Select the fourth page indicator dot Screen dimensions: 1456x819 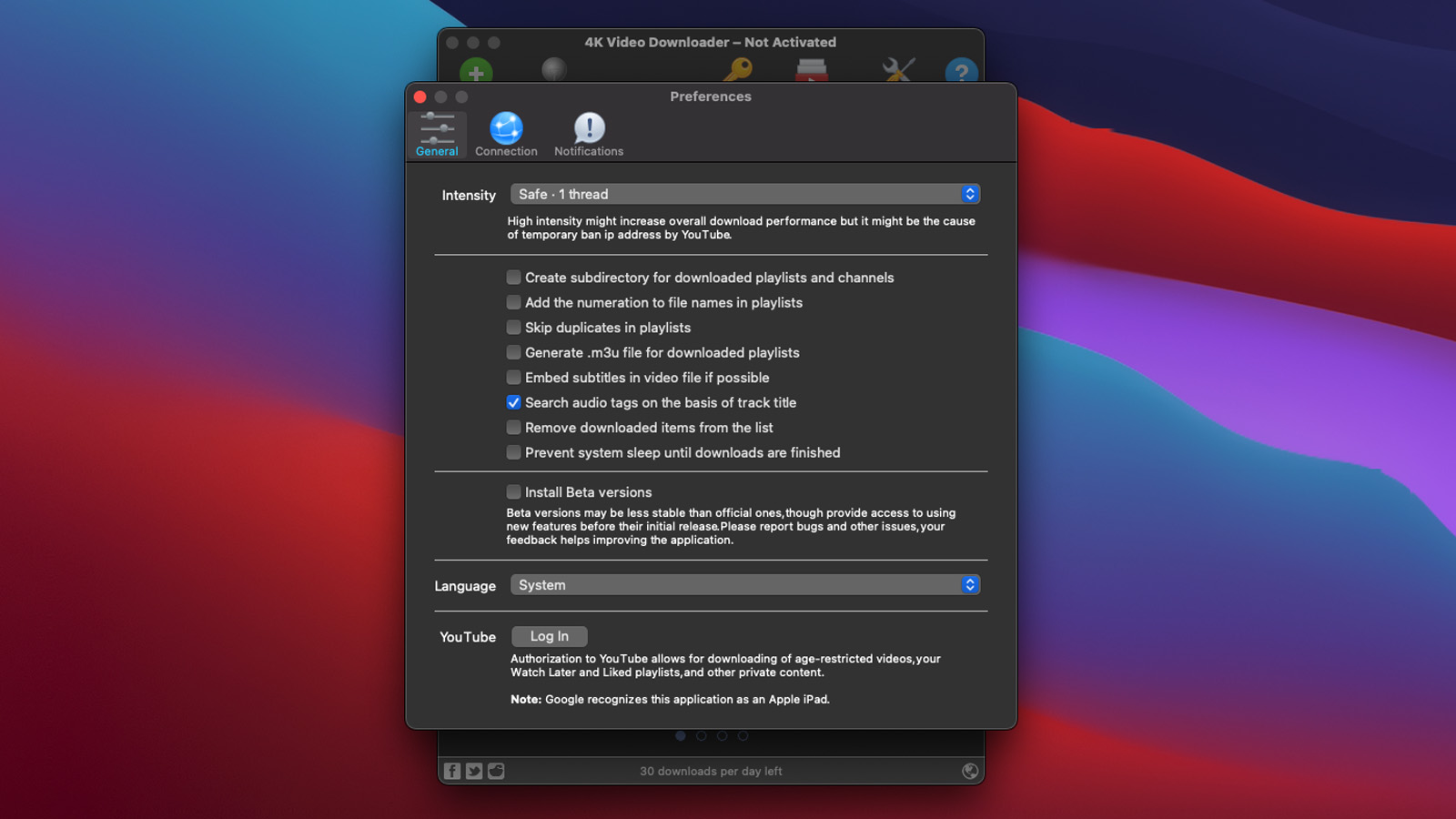pos(743,735)
